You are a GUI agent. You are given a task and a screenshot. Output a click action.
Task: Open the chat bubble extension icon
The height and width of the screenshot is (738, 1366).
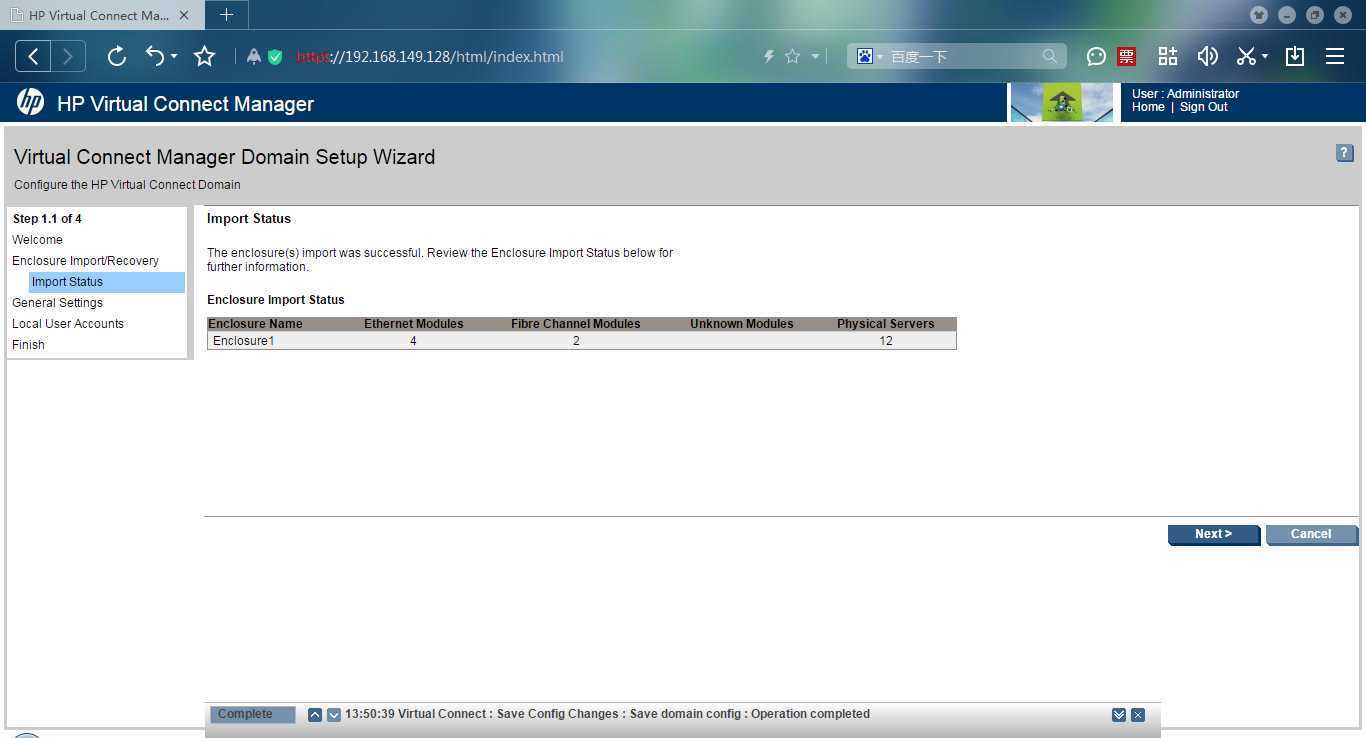click(1096, 57)
